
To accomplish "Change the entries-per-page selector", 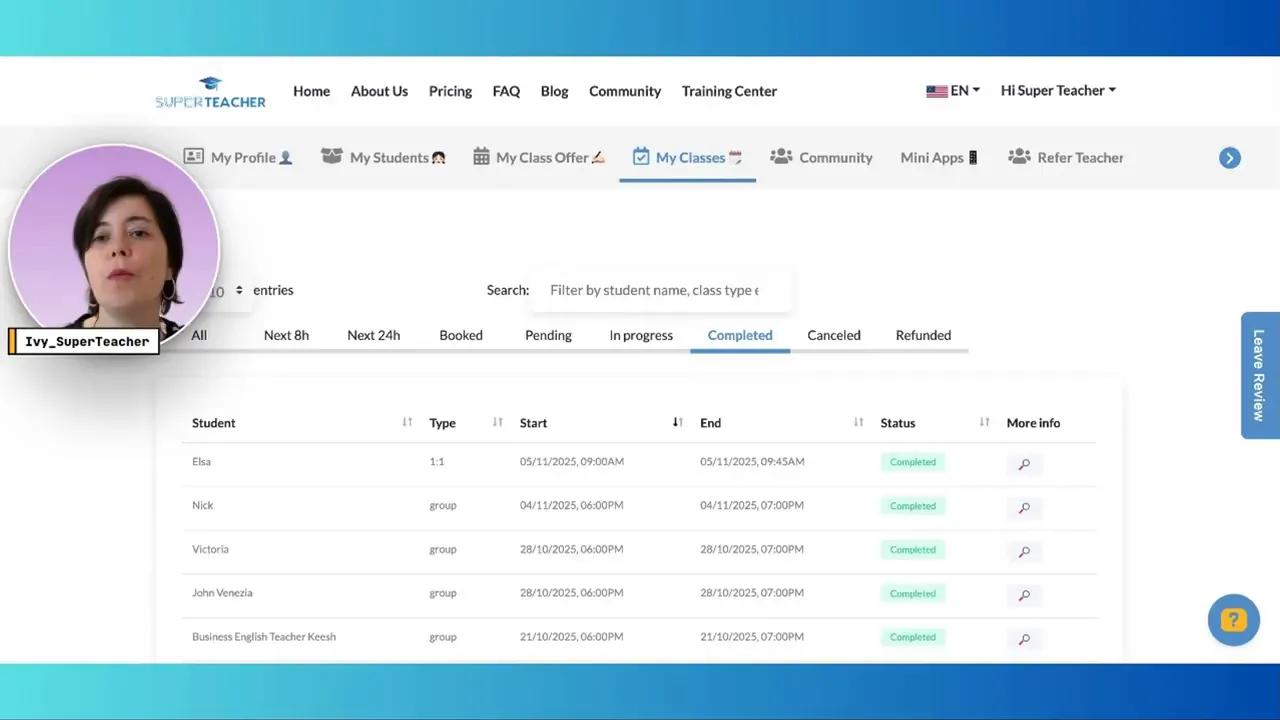I will (229, 291).
